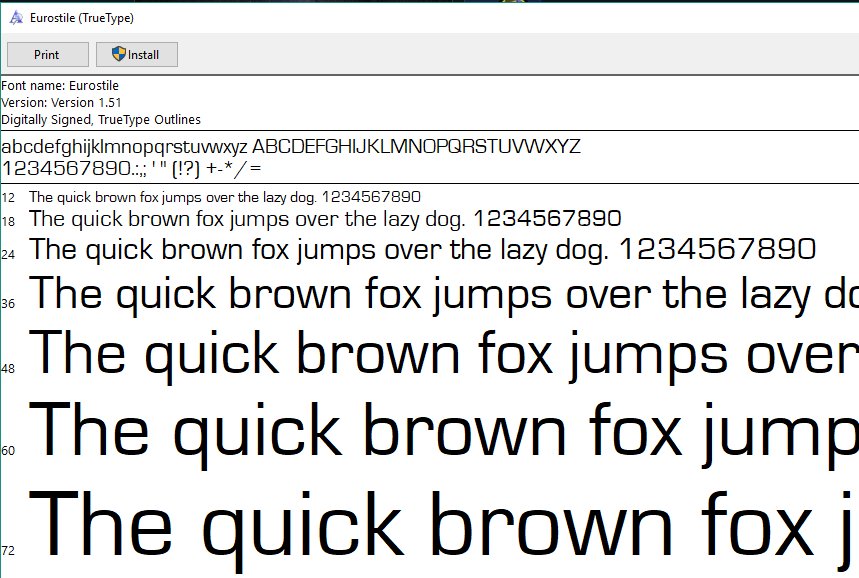This screenshot has width=859, height=578.
Task: Click the size label '12'
Action: click(x=8, y=198)
